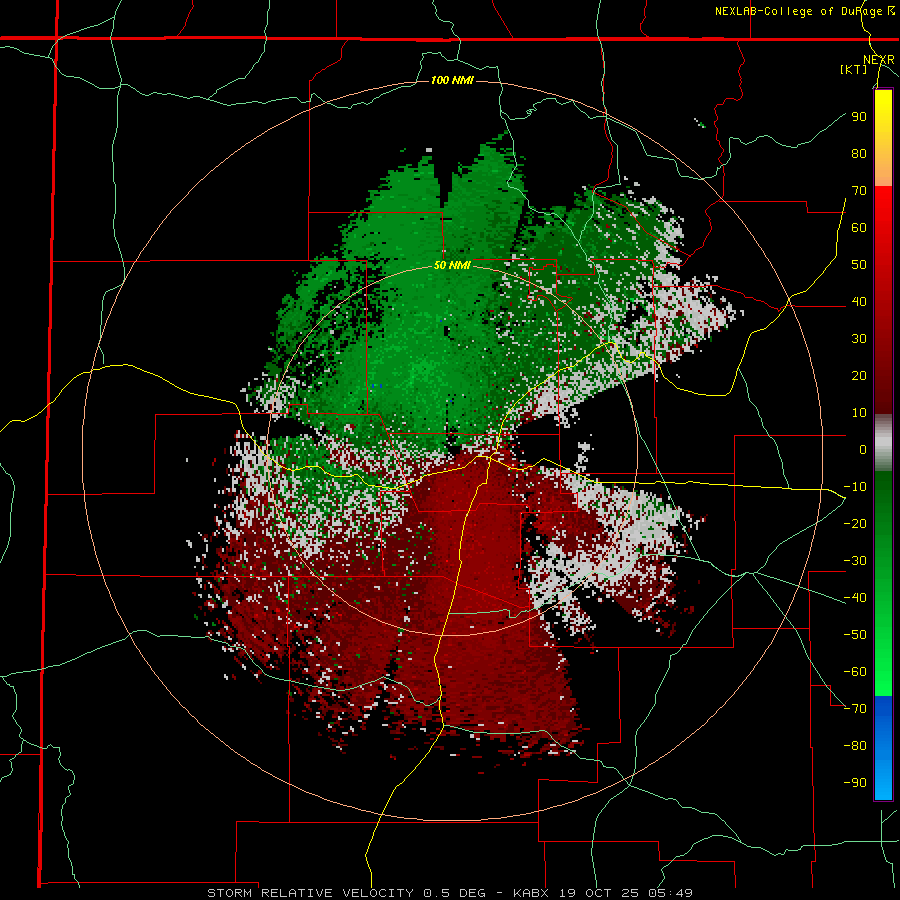Click the -10 value on velocity scale
The height and width of the screenshot is (900, 900).
pyautogui.click(x=855, y=487)
